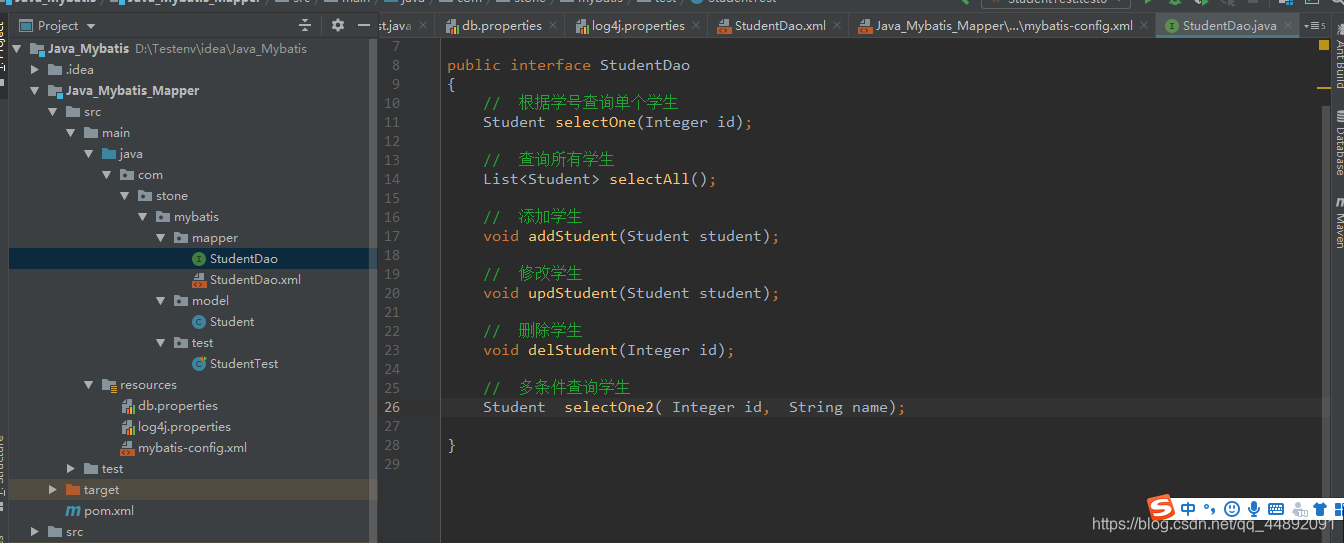Collapse the main folder arrow
The height and width of the screenshot is (543, 1344).
pos(71,132)
